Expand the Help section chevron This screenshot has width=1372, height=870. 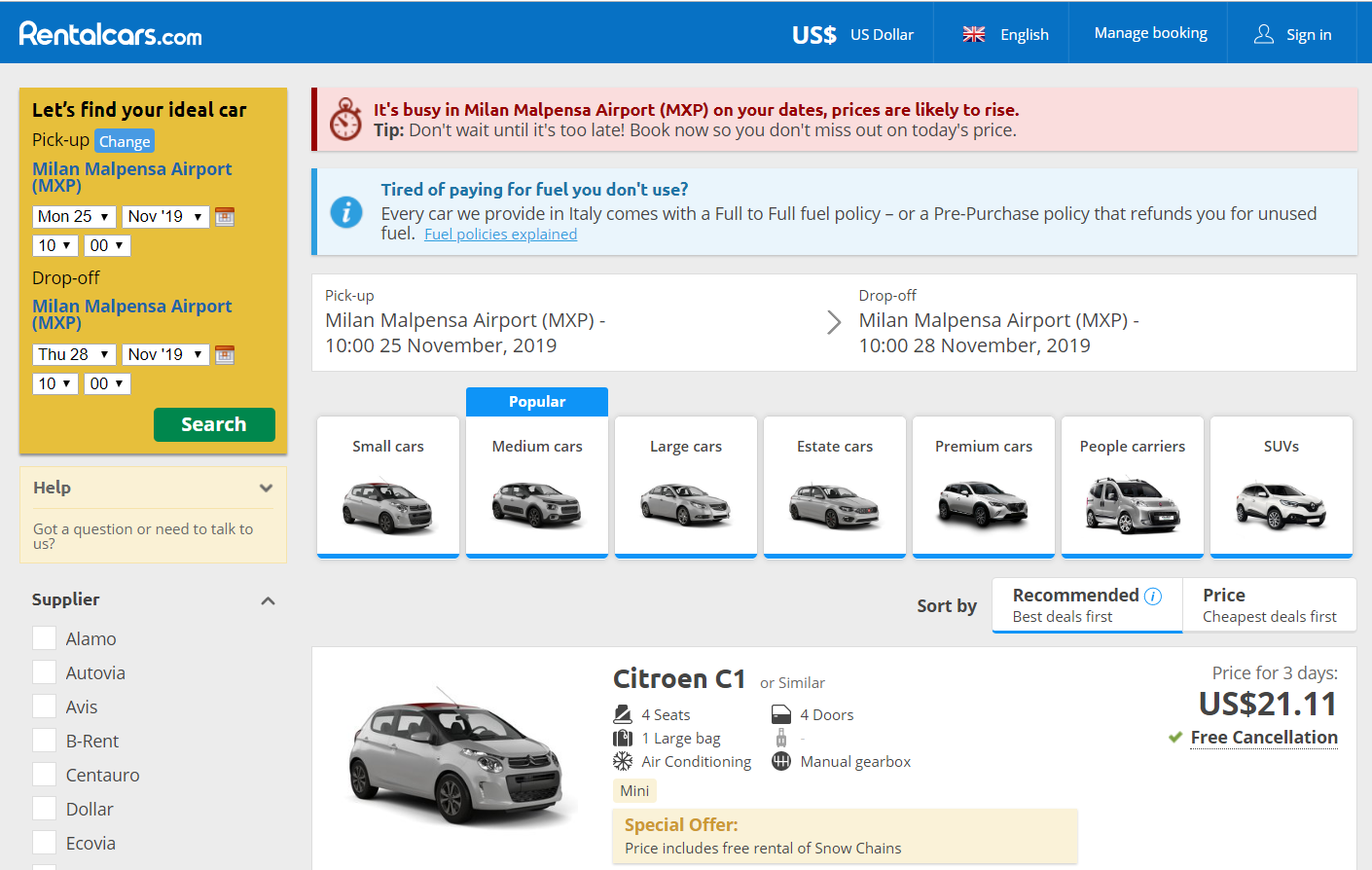(266, 489)
